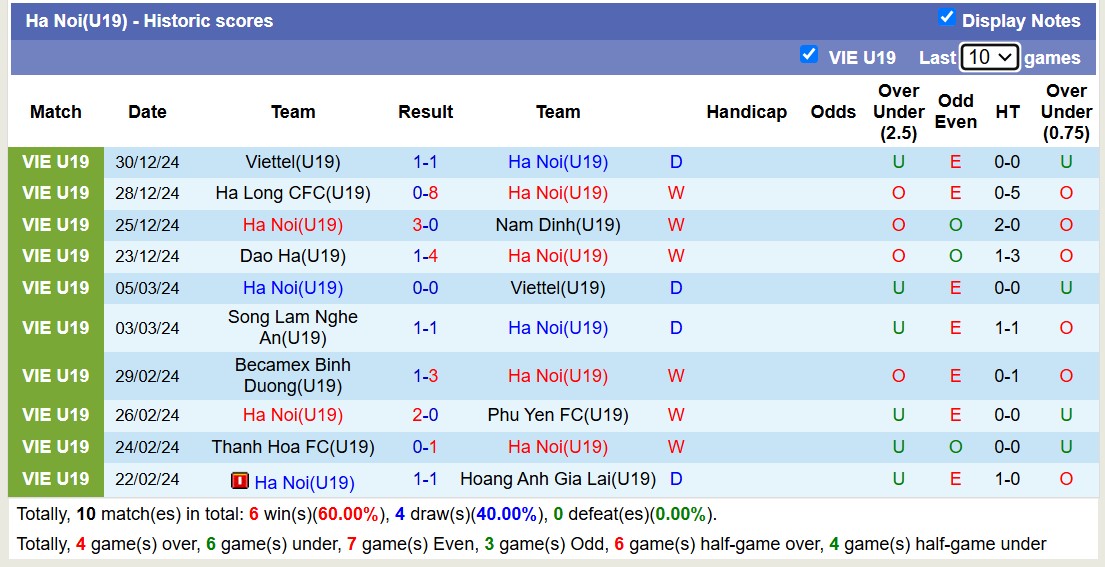Click the date 29/02/24
Screen dimensions: 1105x567
[x=147, y=376]
